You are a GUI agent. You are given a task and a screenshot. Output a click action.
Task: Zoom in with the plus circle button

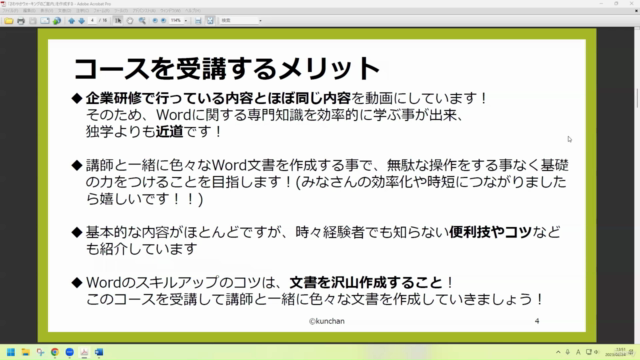tap(163, 20)
